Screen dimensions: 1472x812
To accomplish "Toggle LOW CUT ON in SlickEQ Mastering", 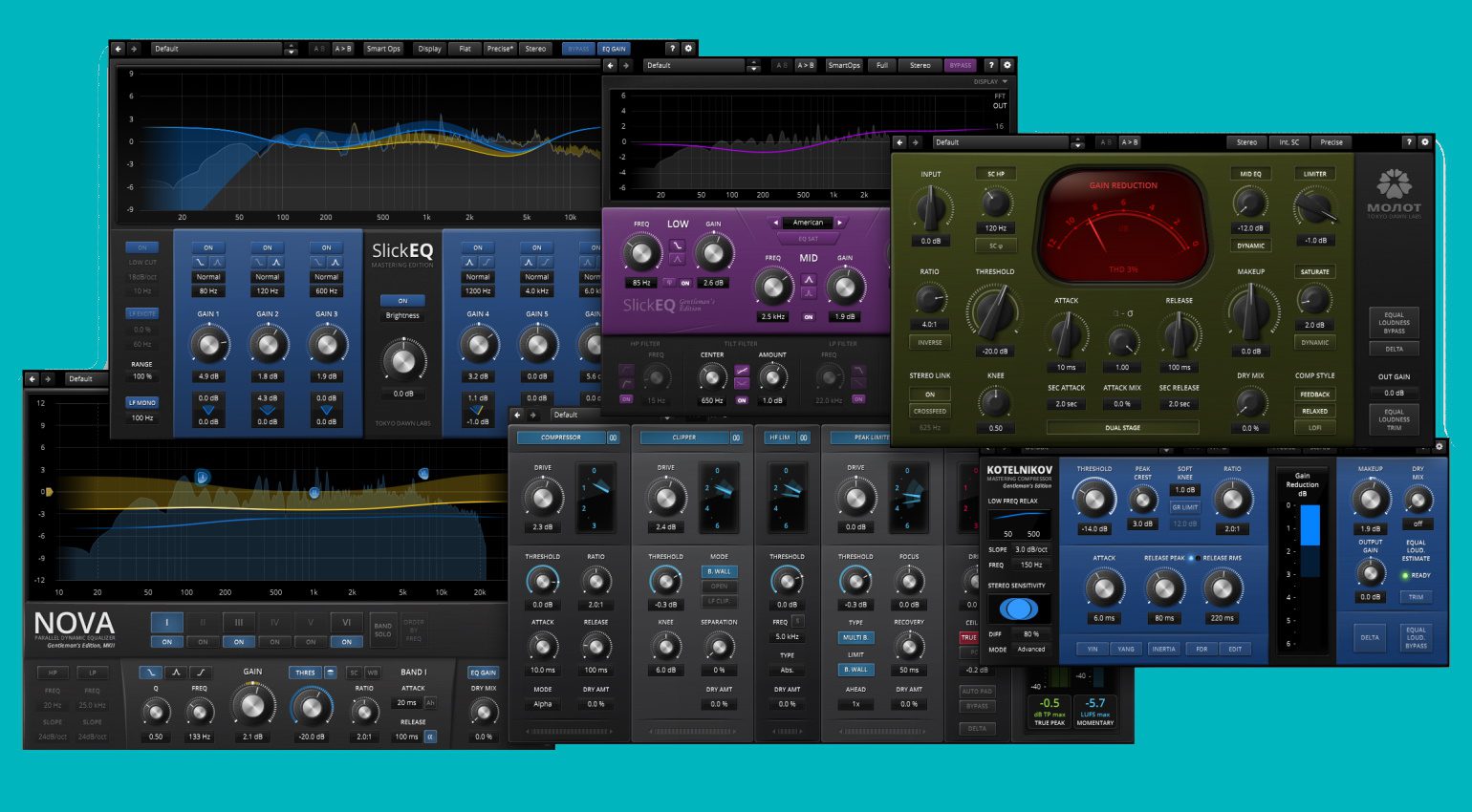I will pos(142,247).
